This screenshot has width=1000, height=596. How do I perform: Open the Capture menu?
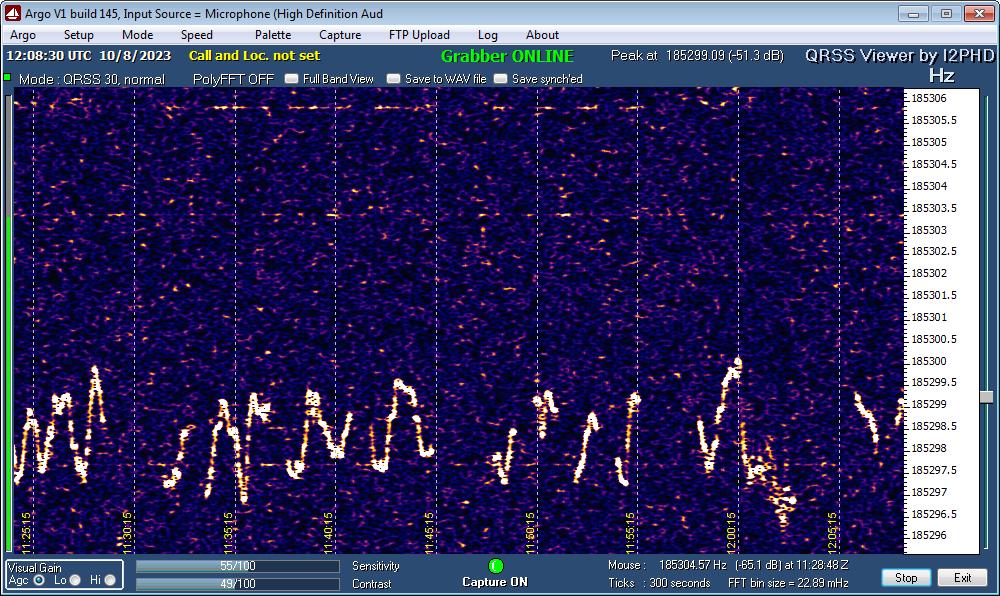(x=340, y=35)
